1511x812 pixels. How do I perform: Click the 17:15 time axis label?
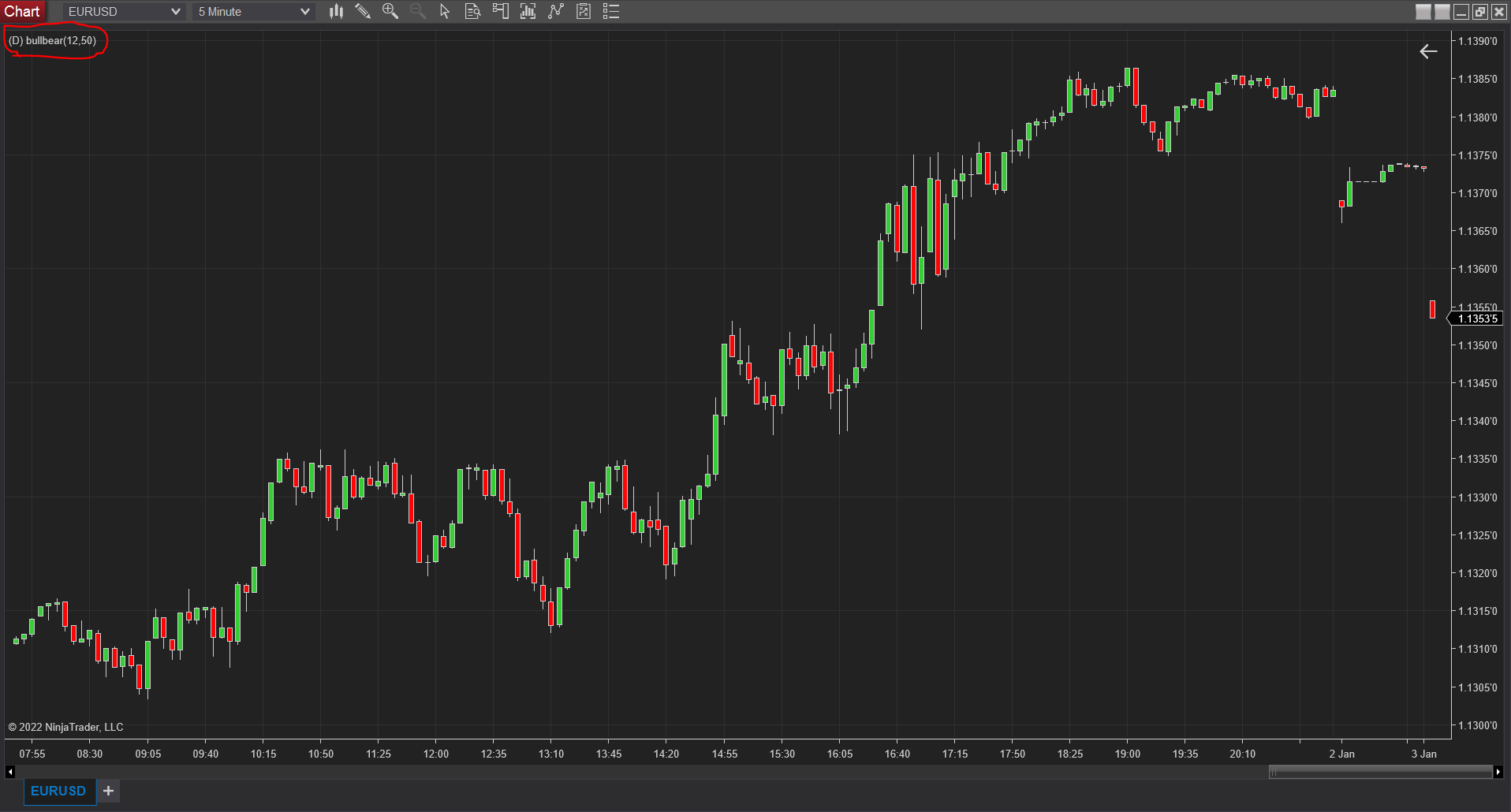click(955, 754)
